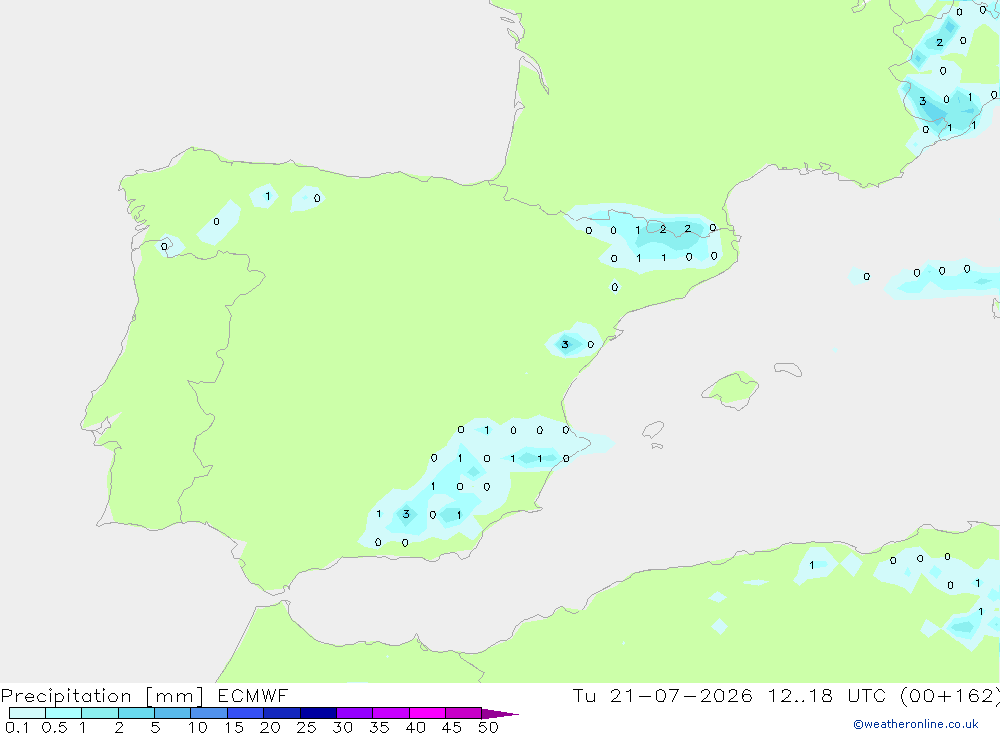Viewport: 1000px width, 733px height.
Task: Pick the 15–20 mm legend color box
Action: 245,713
